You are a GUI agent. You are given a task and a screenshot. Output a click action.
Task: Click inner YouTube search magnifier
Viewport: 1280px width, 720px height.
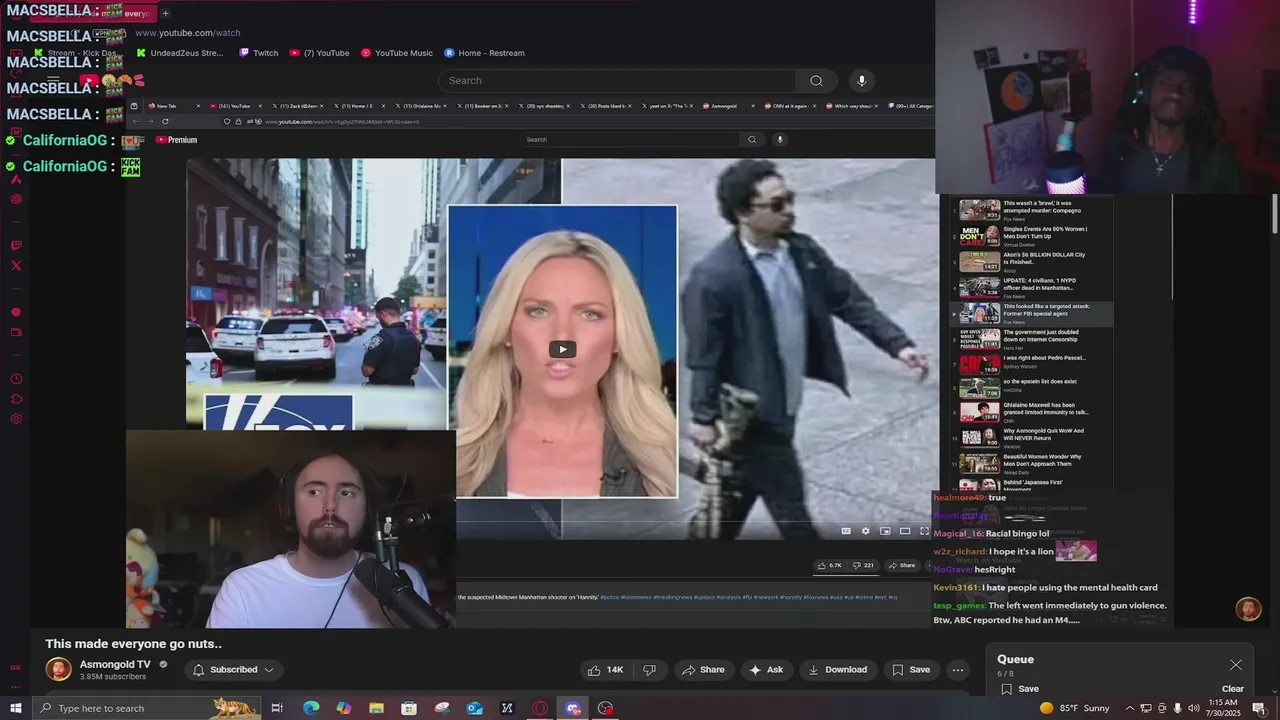pyautogui.click(x=752, y=140)
